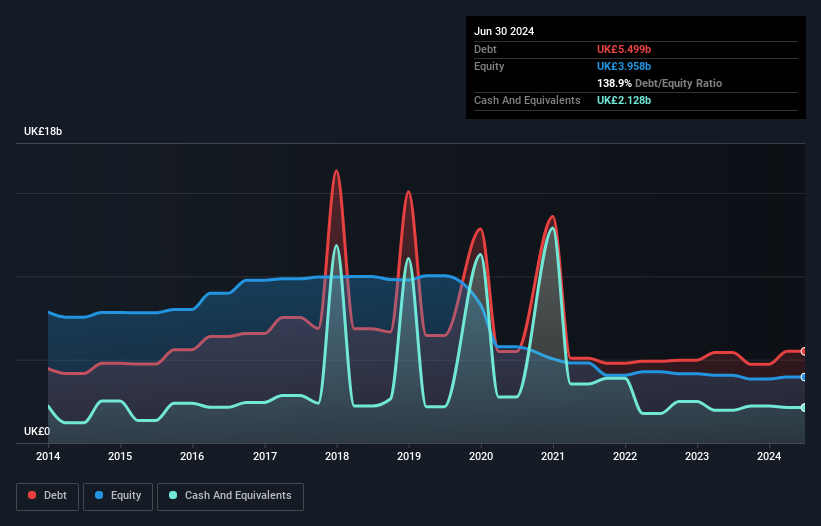Click Cash And Equivalents label in tooltip
Viewport: 821px width, 526px height.
coord(527,100)
